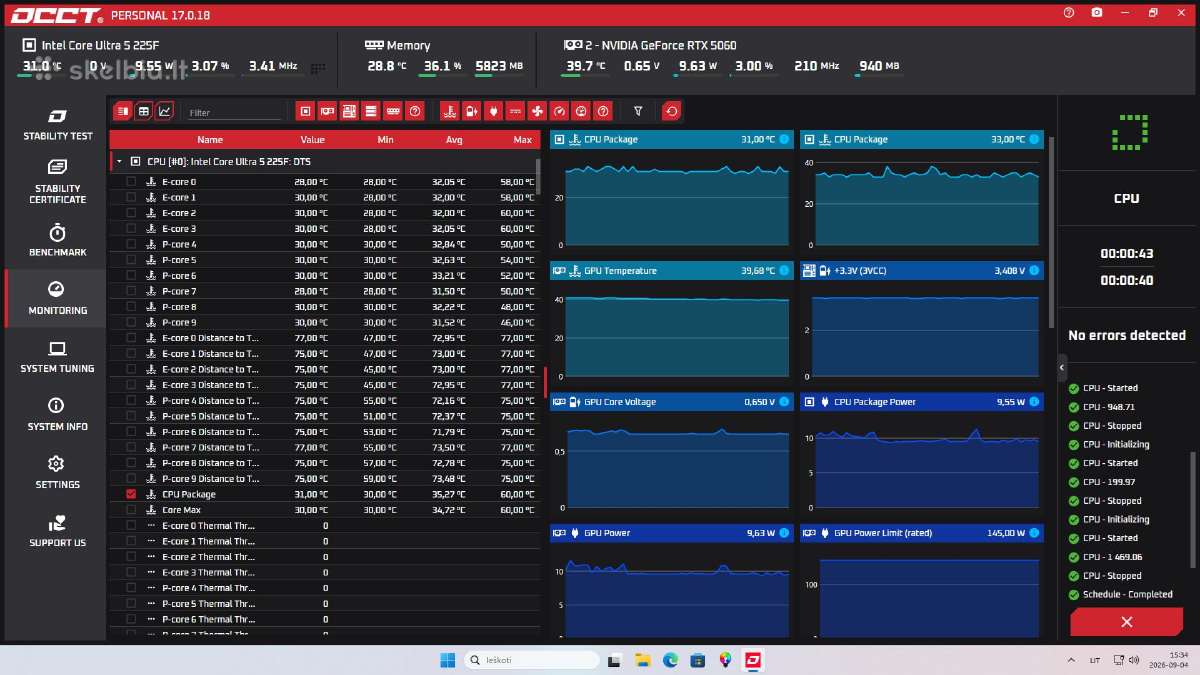Select the Monitoring section

pos(57,298)
